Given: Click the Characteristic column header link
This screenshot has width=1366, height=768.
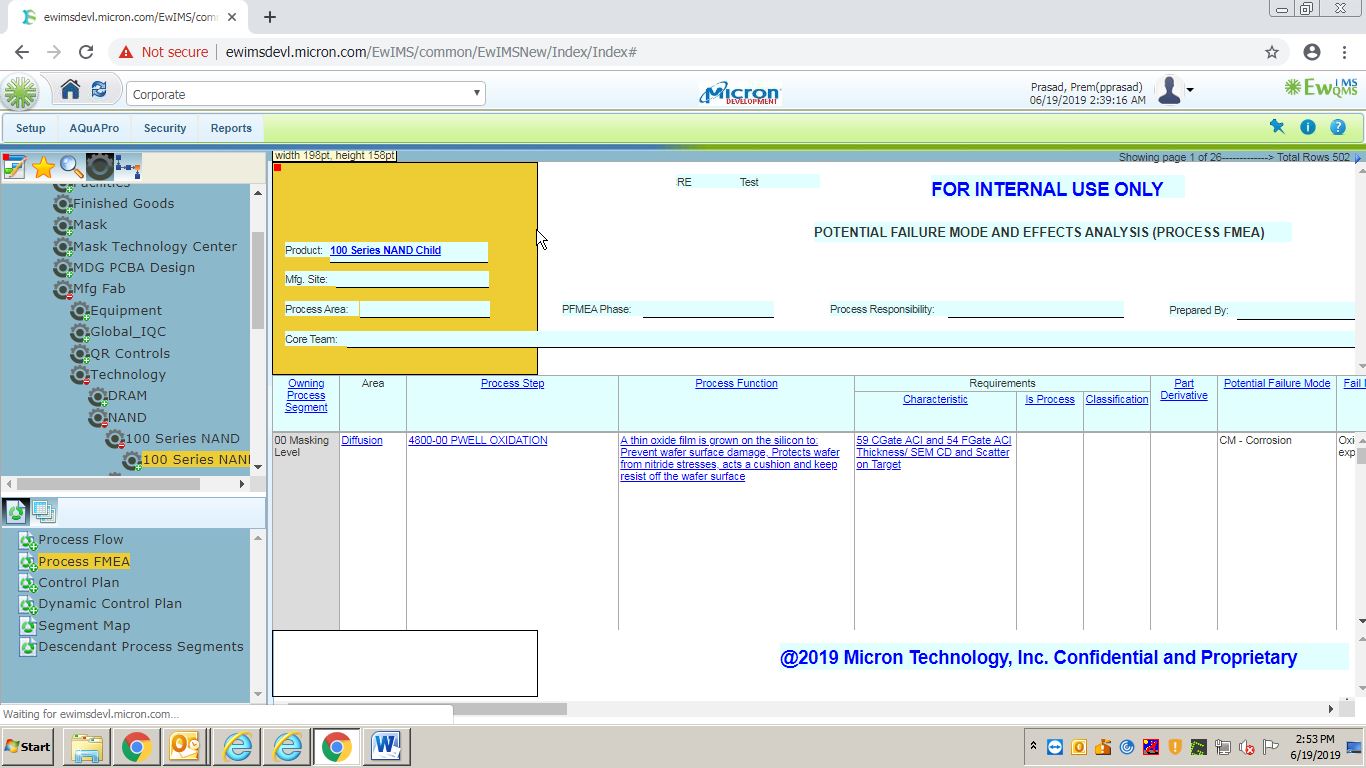Looking at the screenshot, I should (x=935, y=399).
